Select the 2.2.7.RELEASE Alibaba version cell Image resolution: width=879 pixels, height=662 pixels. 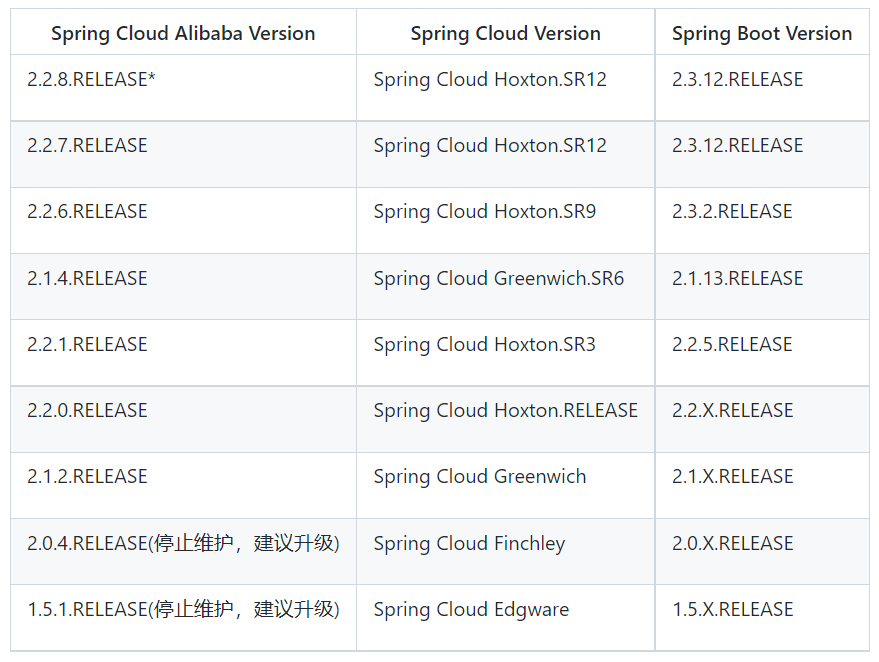[x=183, y=154]
